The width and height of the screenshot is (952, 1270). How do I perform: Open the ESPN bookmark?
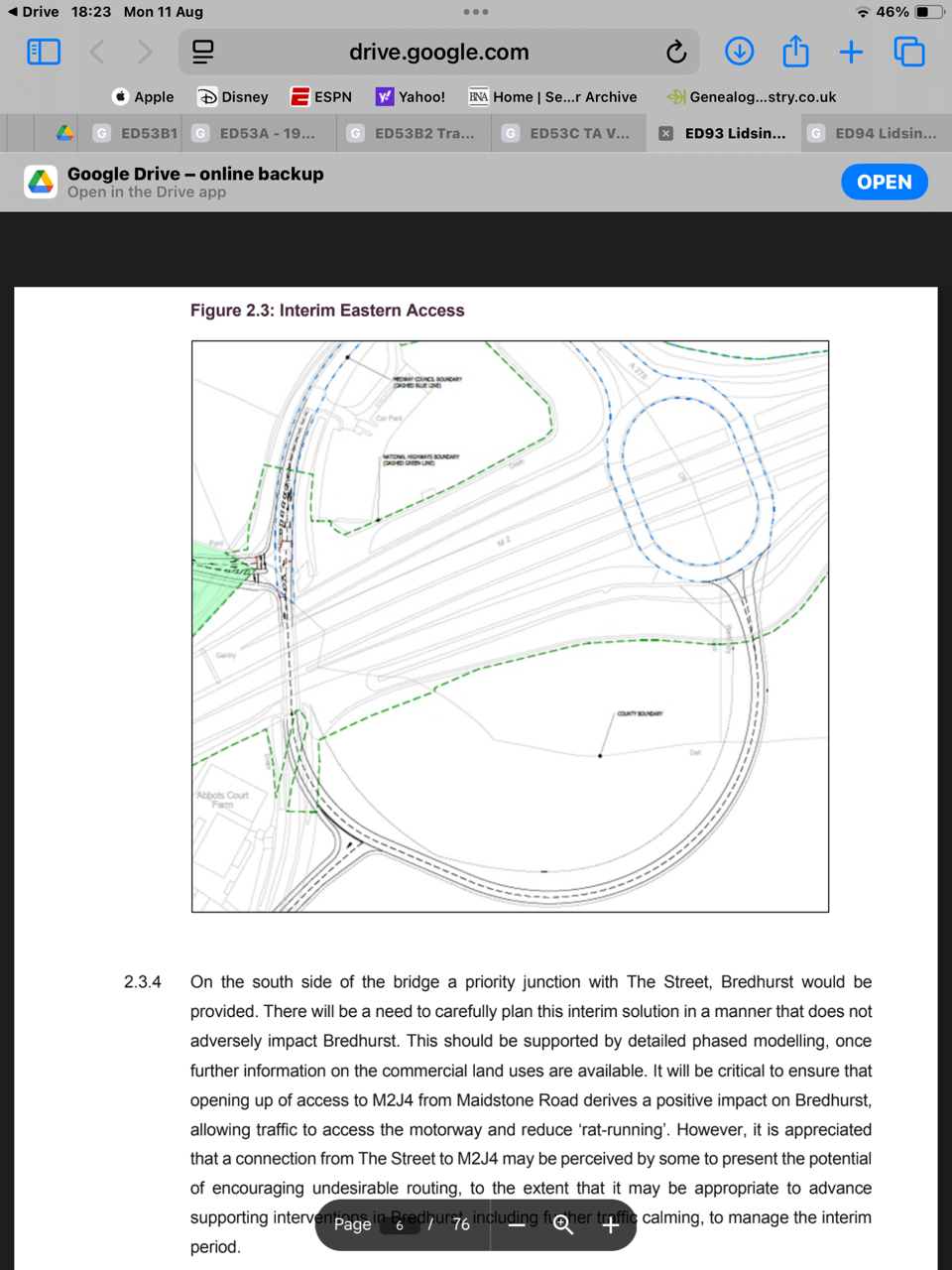click(x=321, y=96)
